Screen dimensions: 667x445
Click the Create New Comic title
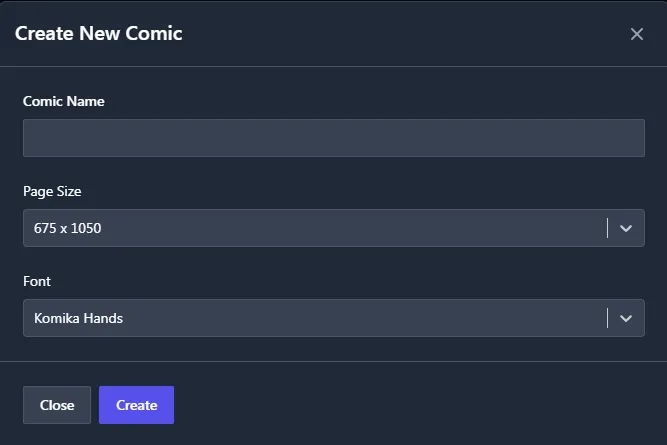click(x=98, y=33)
